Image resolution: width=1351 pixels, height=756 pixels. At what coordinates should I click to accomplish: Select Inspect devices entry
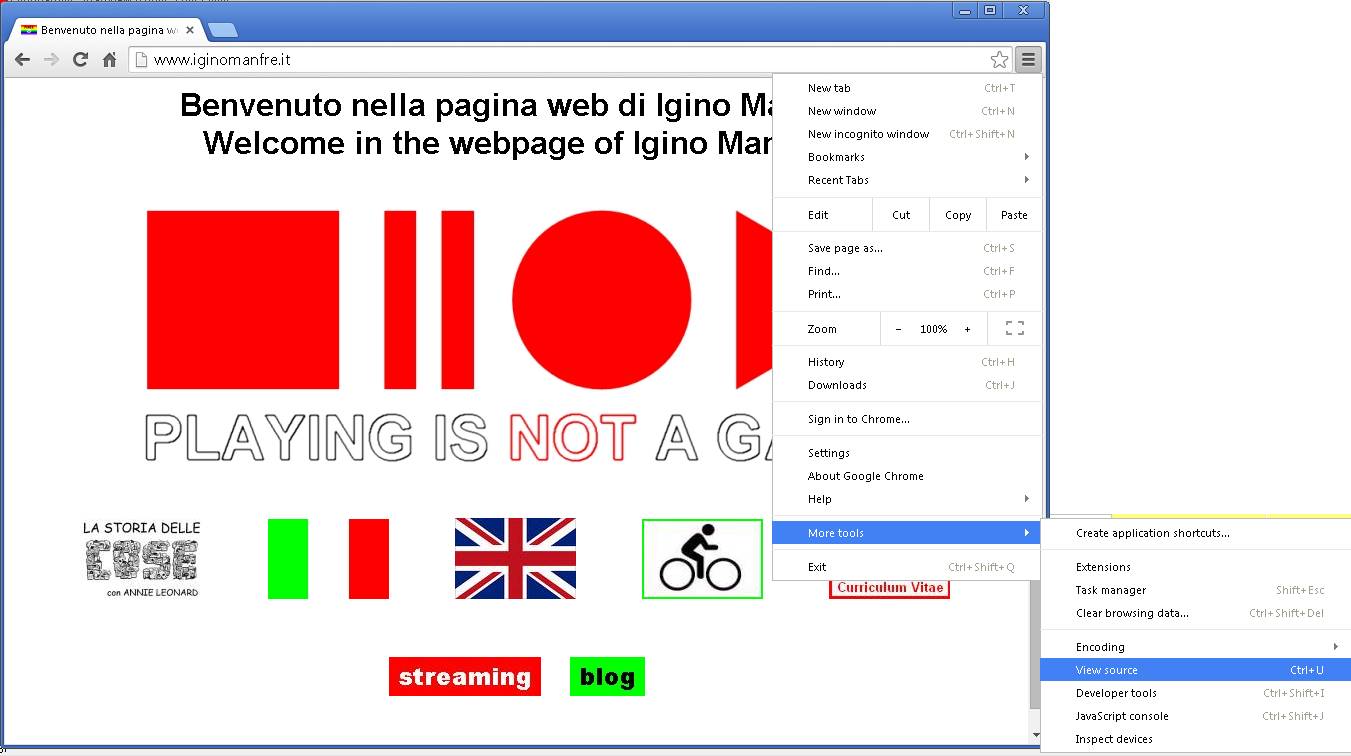click(x=1196, y=739)
